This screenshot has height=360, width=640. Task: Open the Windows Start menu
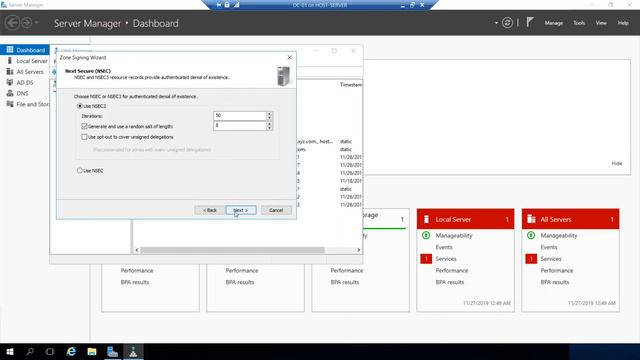click(10, 351)
